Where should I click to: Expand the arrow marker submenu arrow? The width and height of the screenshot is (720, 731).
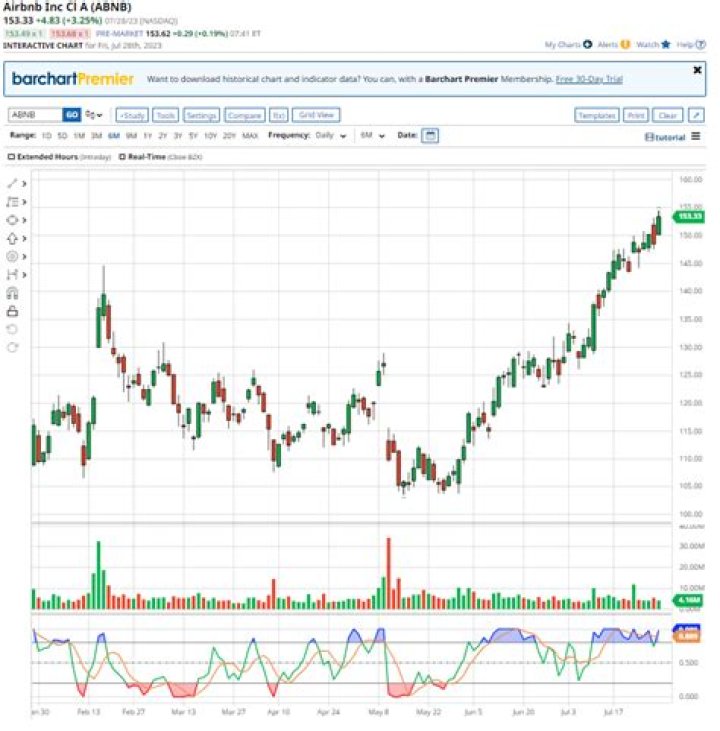point(24,238)
